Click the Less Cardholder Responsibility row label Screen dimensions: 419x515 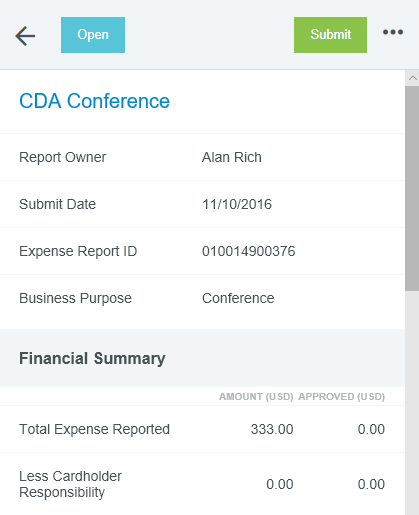(71, 484)
